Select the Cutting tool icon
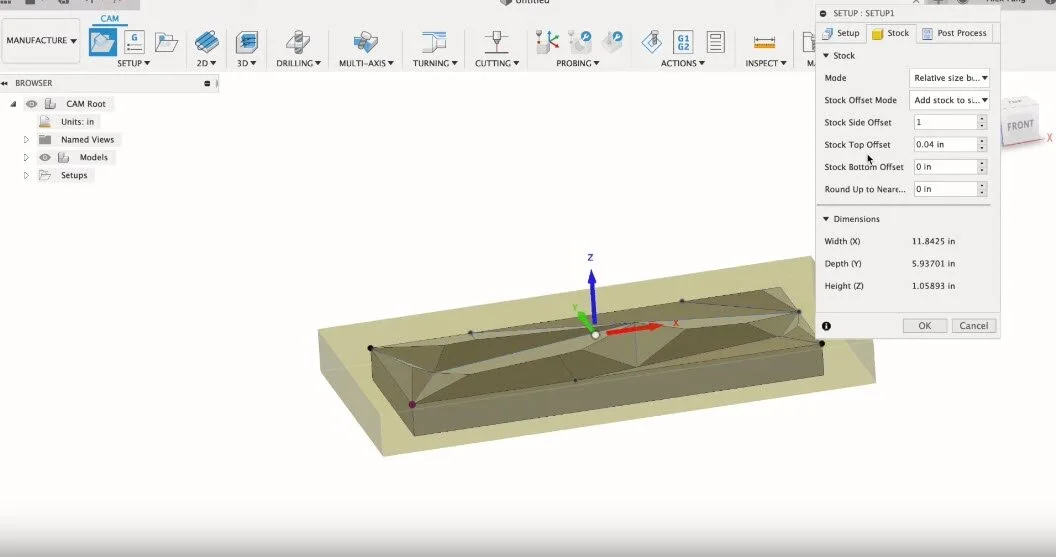This screenshot has height=557, width=1056. coord(496,42)
